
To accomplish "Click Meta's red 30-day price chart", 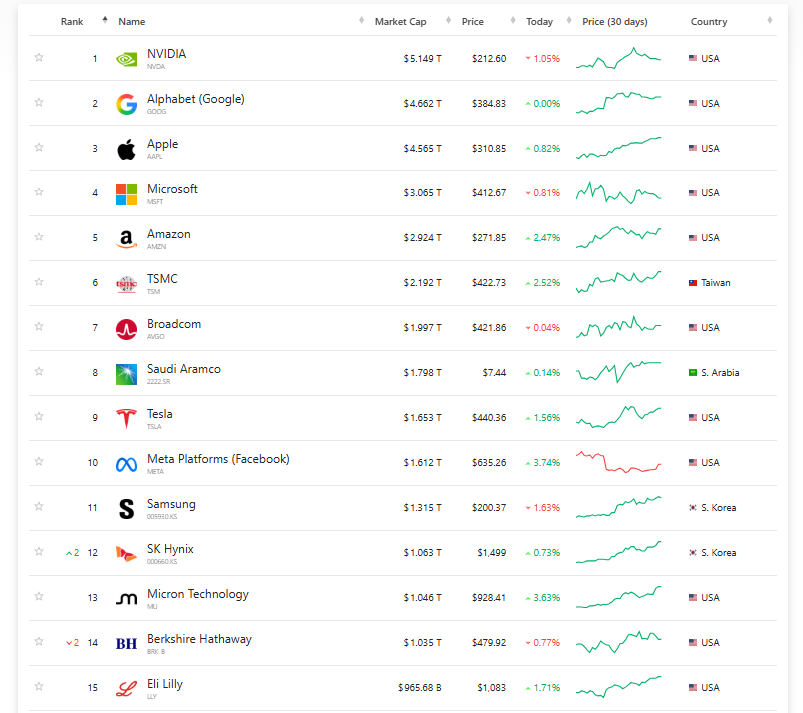I will click(619, 462).
